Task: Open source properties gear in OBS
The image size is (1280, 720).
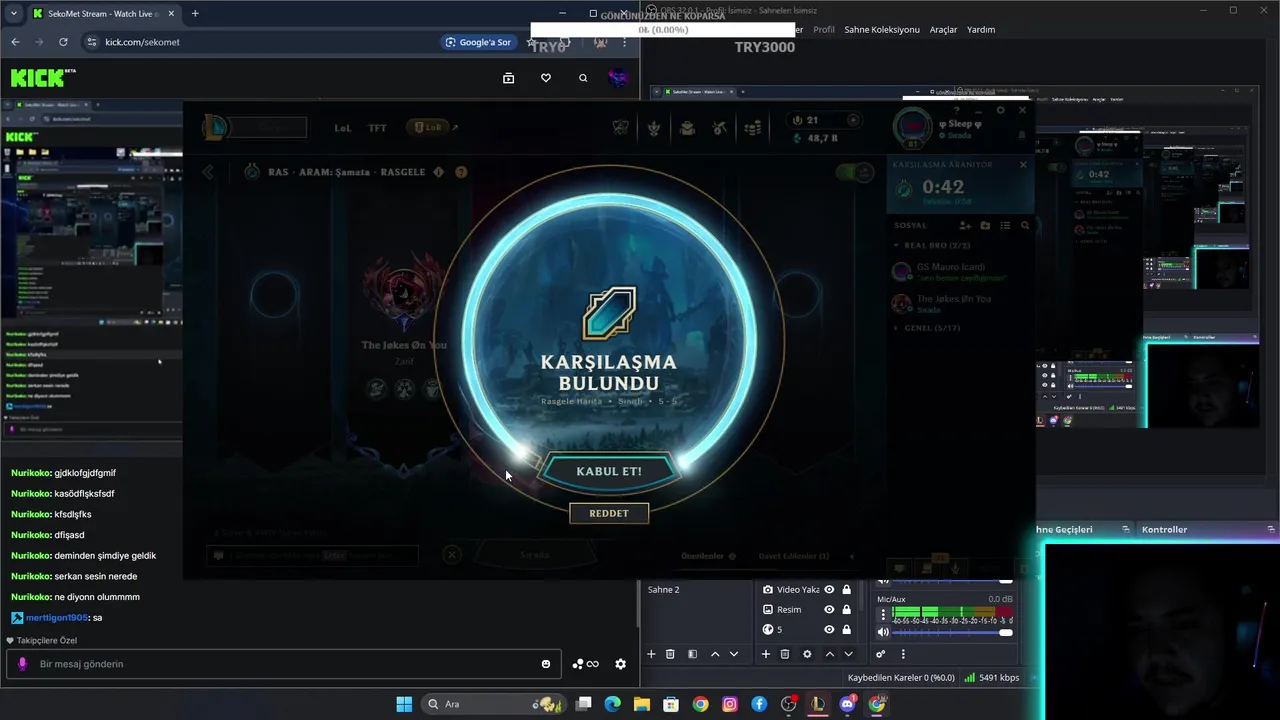Action: [x=807, y=654]
